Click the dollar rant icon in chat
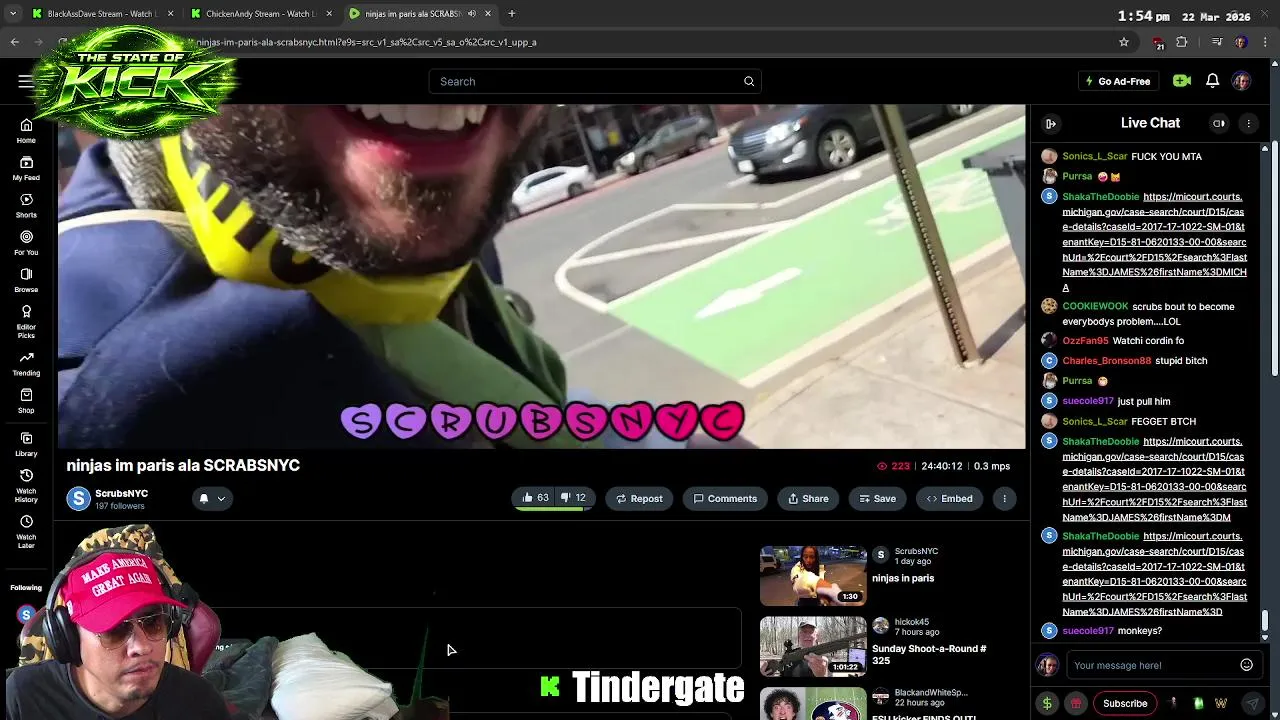Viewport: 1280px width, 720px height. (1047, 703)
